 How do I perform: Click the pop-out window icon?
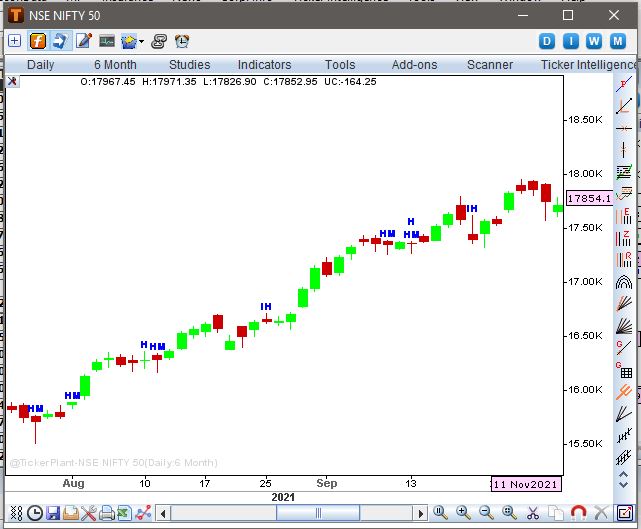click(x=625, y=513)
